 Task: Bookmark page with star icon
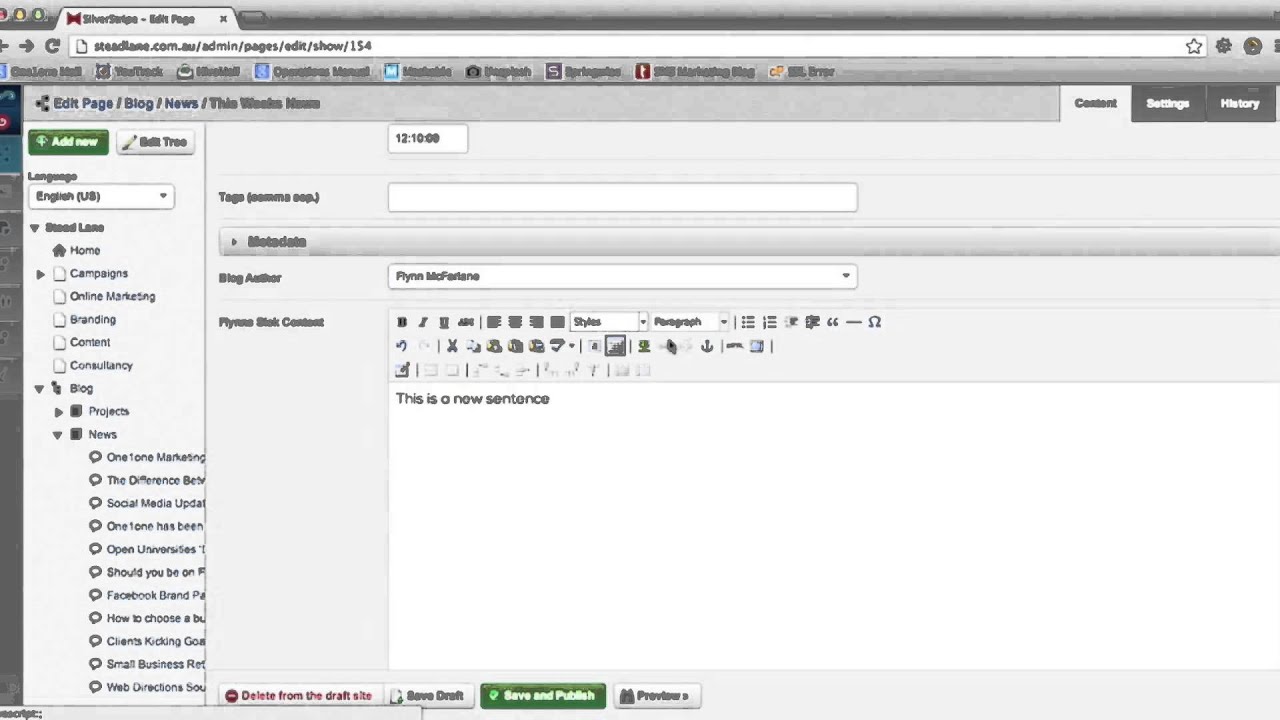1194,46
